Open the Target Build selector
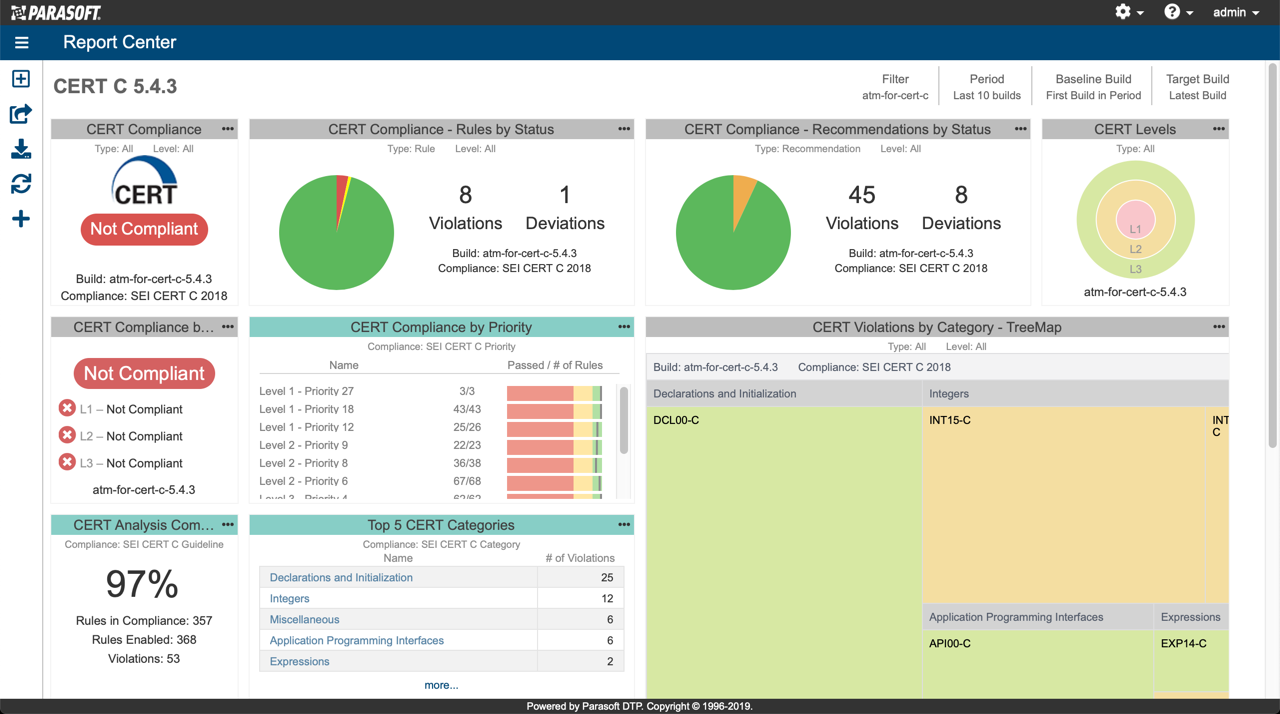Screen dimensions: 1280x714 (1197, 87)
